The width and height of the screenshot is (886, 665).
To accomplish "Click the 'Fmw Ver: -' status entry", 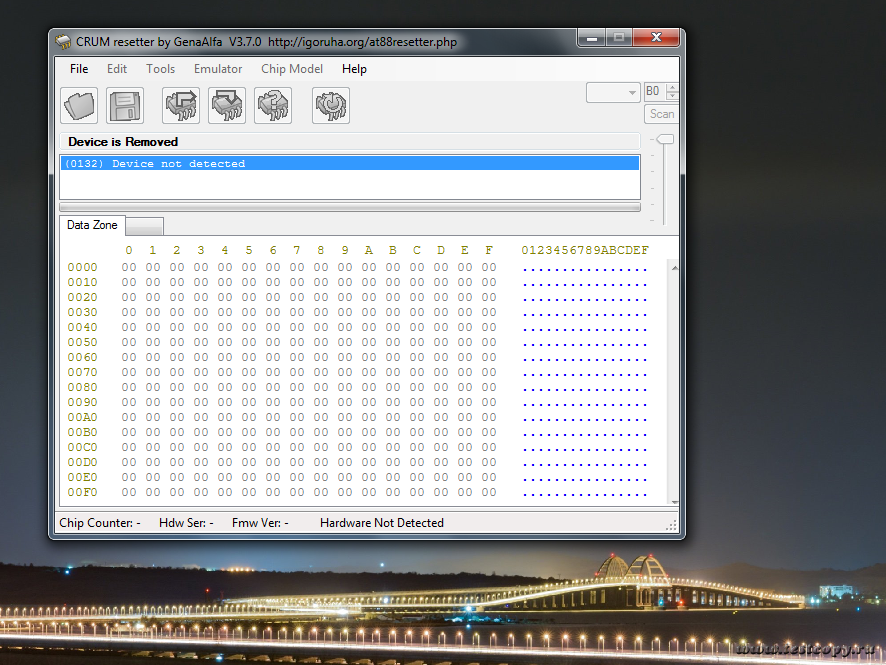I will (x=260, y=523).
